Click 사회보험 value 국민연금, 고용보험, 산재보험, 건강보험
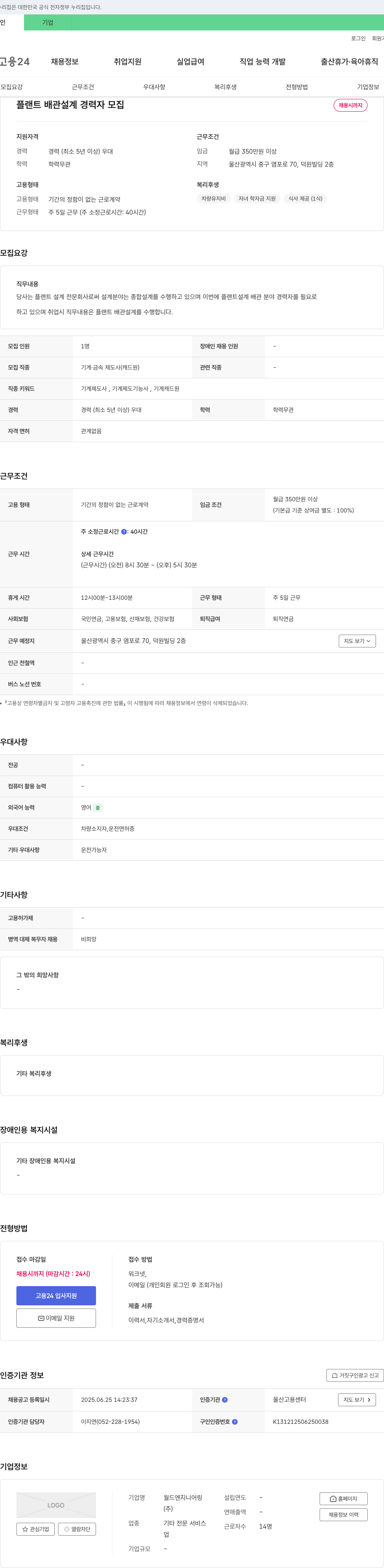This screenshot has width=384, height=1568. (x=128, y=619)
